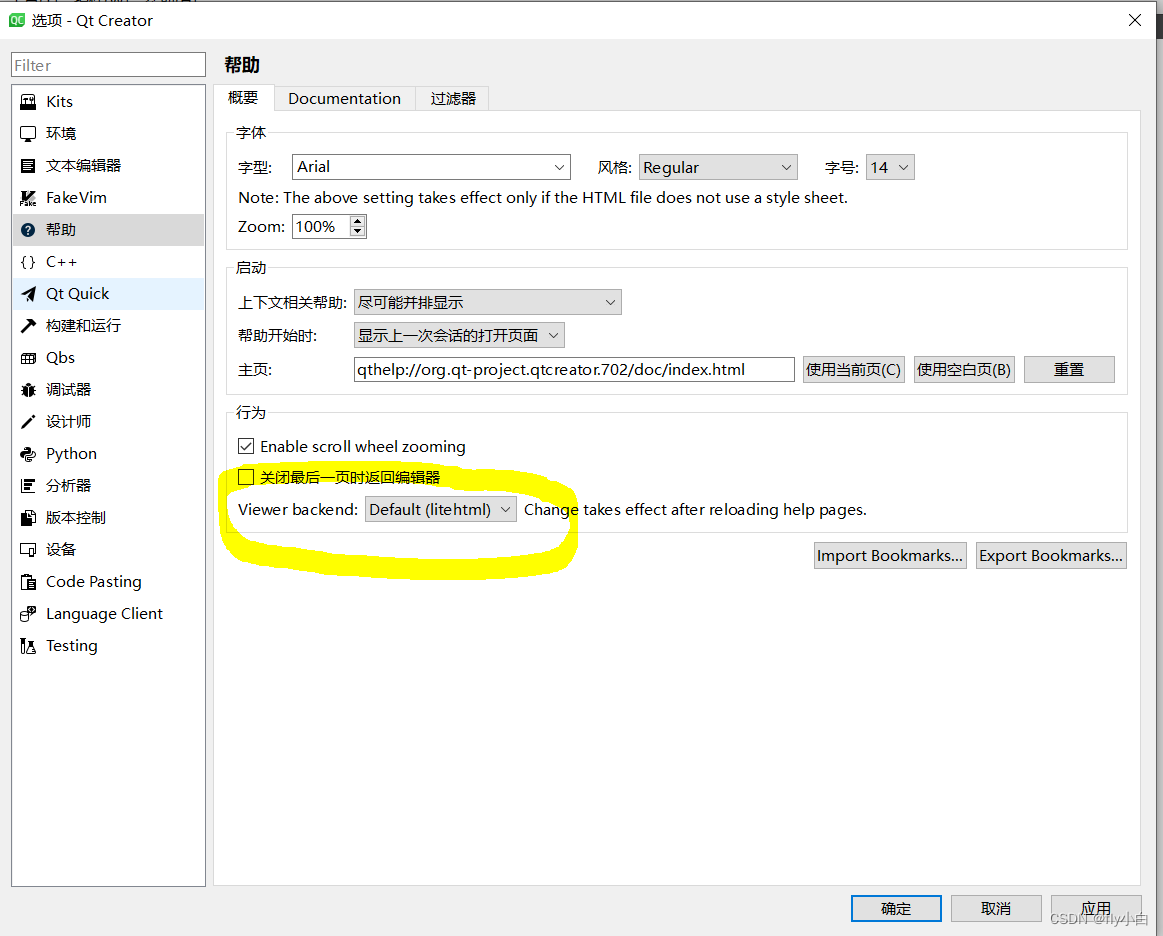
Task: Close the 选项 dialog window
Action: (x=1135, y=20)
